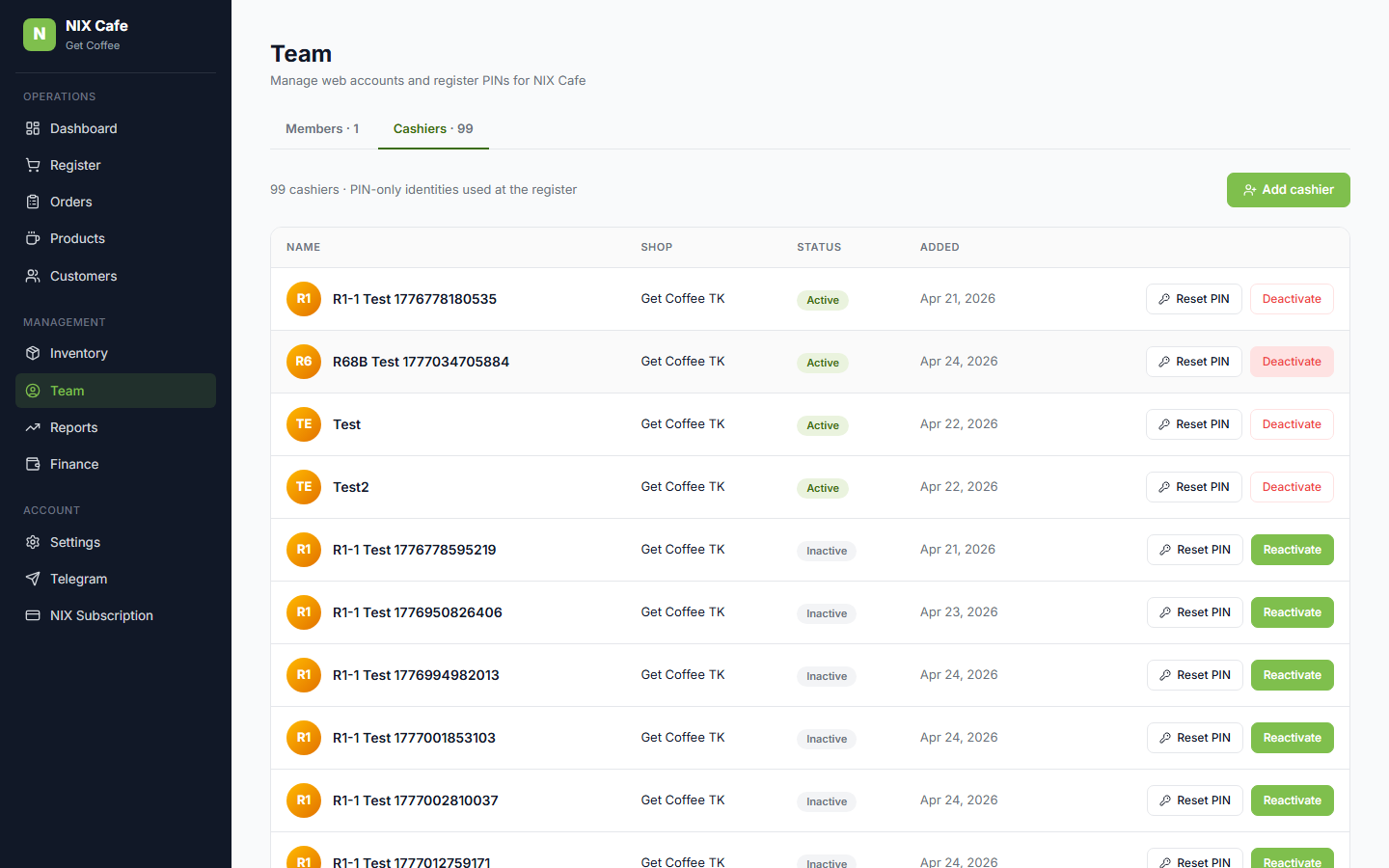Click the Telegram paper plane icon

tap(33, 579)
